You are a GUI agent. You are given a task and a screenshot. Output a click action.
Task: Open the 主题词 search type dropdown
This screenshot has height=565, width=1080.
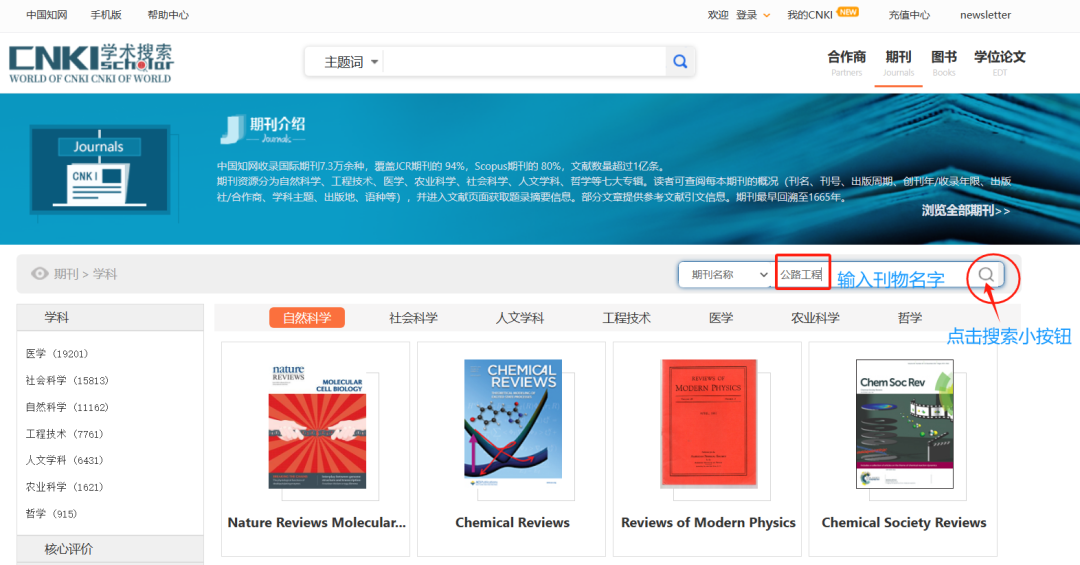tap(352, 62)
